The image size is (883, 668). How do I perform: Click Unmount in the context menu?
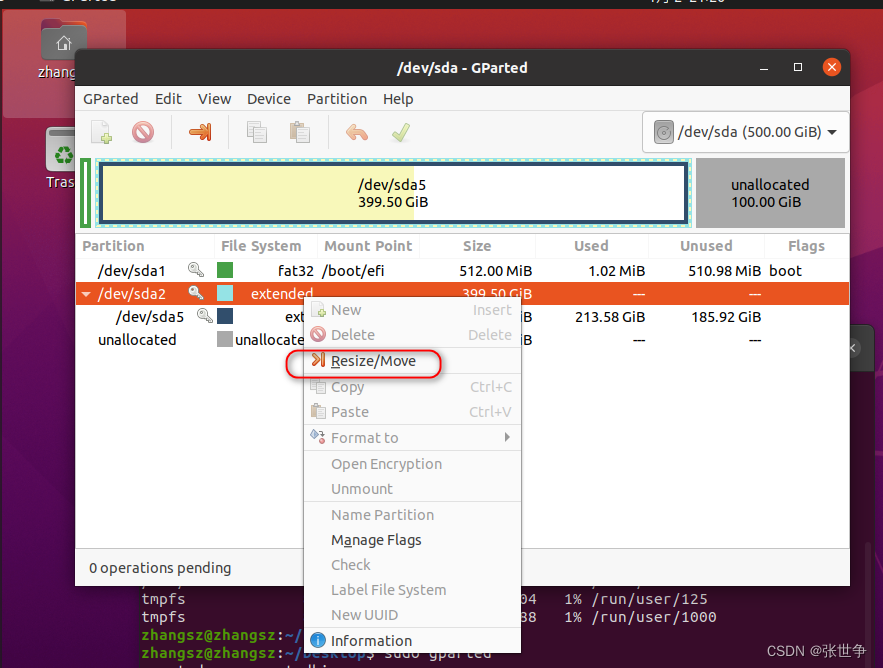[x=412, y=488]
